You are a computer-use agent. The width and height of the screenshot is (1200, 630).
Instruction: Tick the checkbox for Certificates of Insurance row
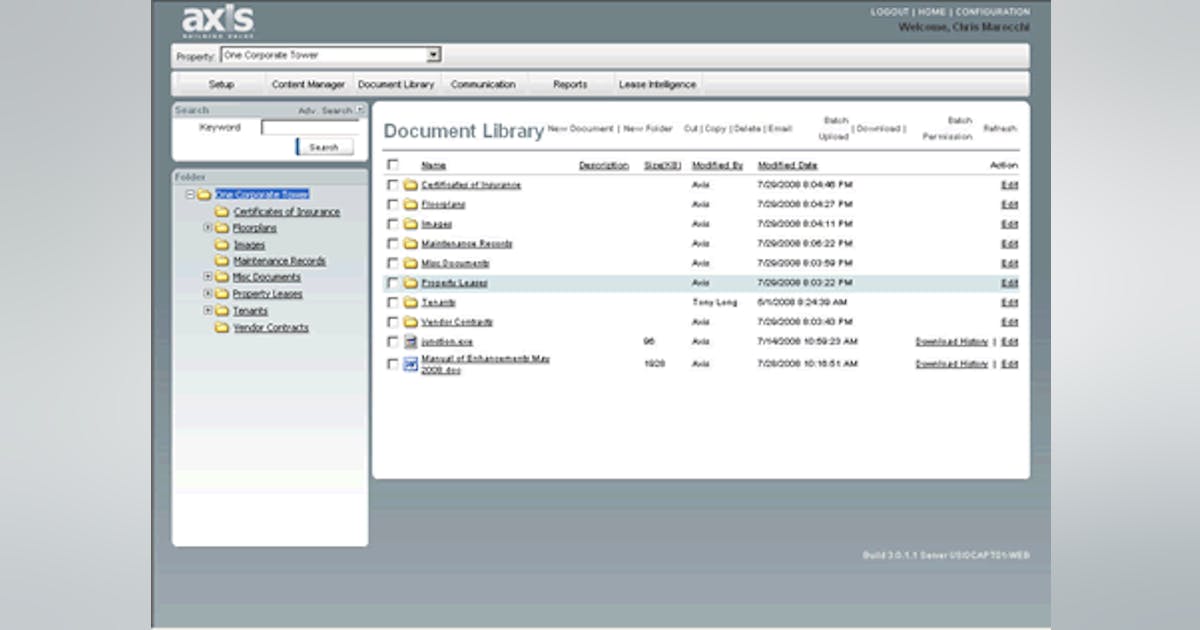point(392,185)
